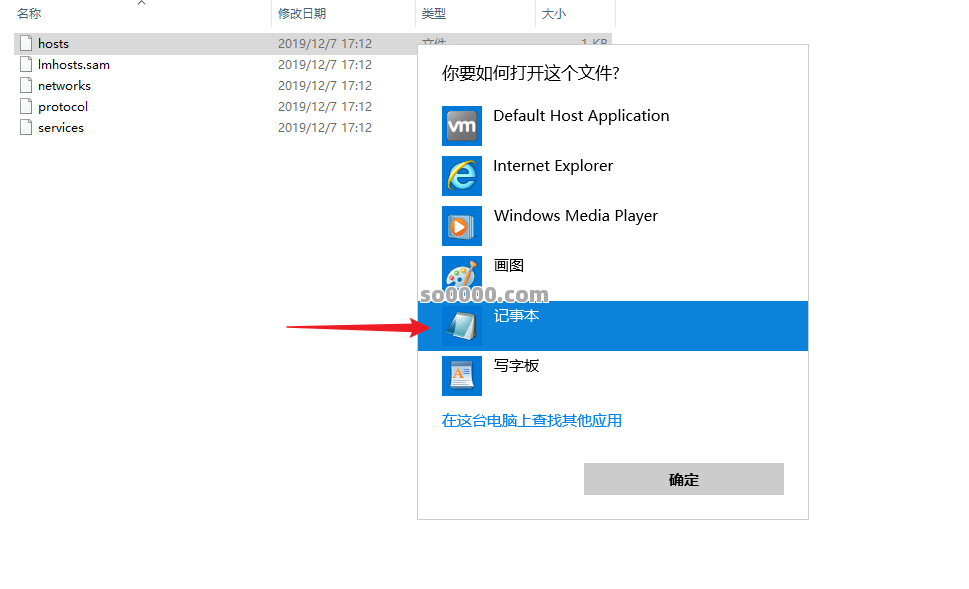This screenshot has height=589, width=969.
Task: Click the Windows Media Player icon
Action: click(x=462, y=226)
